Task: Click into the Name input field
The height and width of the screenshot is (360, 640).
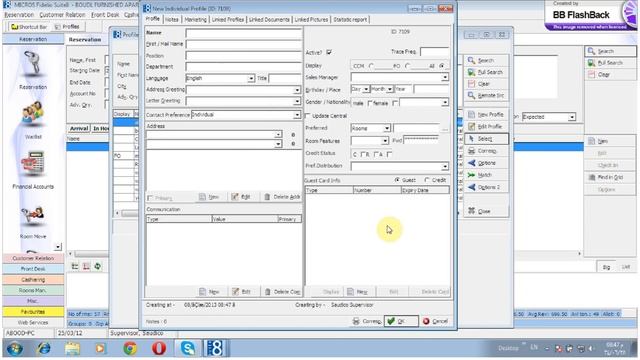Action: pos(244,33)
